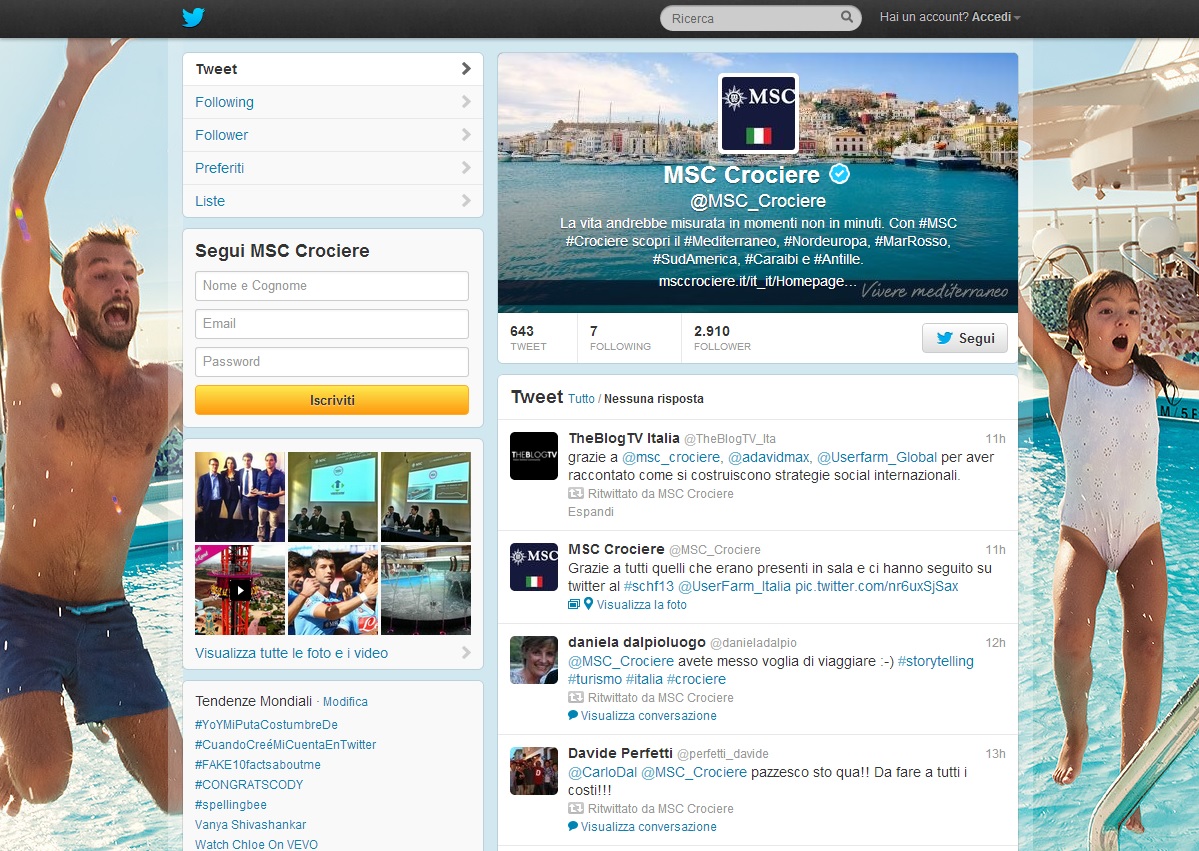Switch to Nessuna risposta filter

tap(654, 398)
